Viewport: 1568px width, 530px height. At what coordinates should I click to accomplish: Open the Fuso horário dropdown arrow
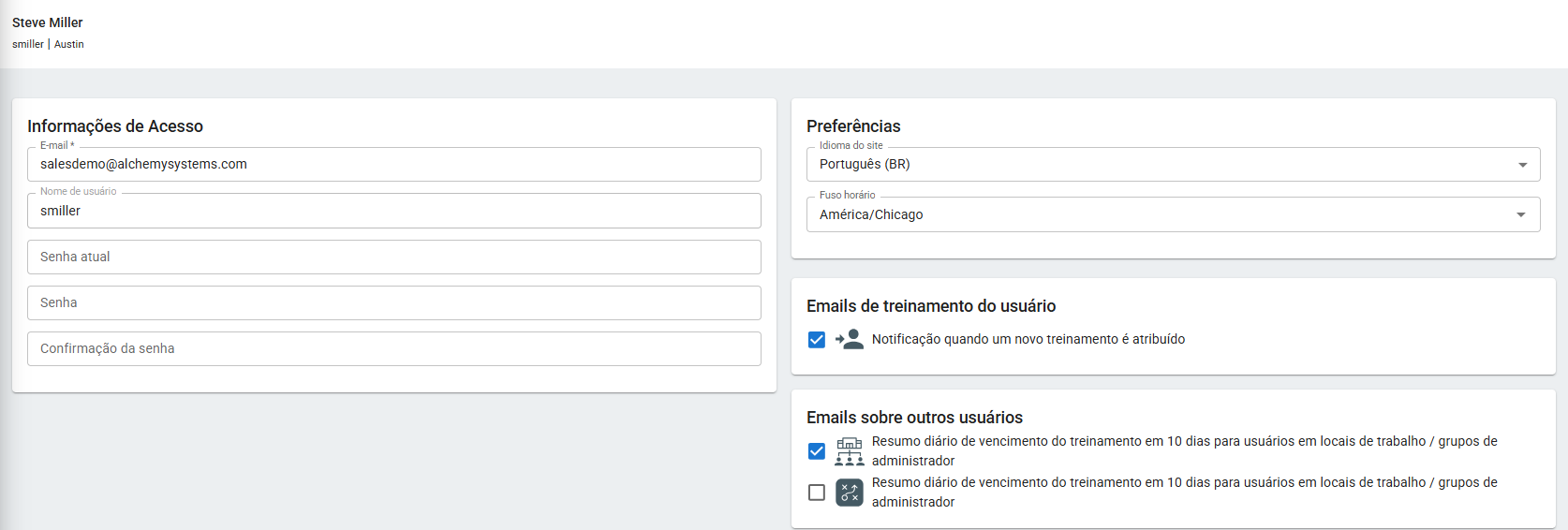click(x=1522, y=215)
